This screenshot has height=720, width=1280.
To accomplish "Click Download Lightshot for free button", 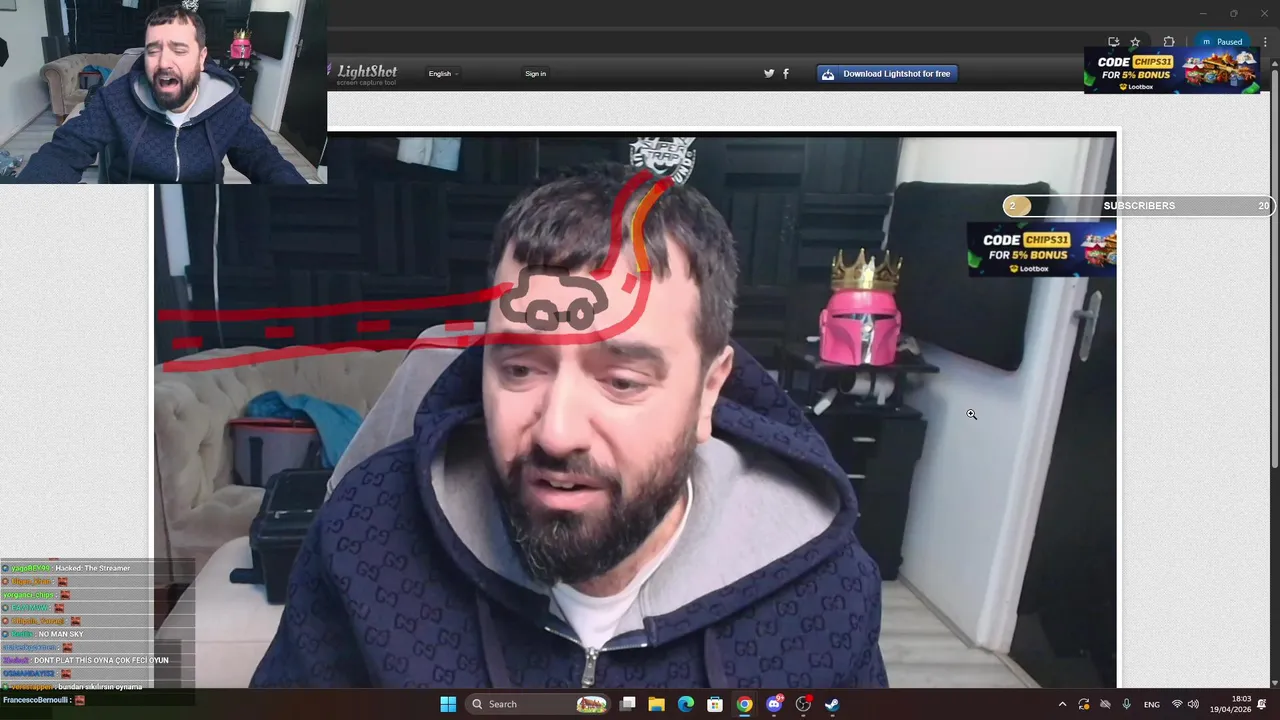I will (x=887, y=74).
